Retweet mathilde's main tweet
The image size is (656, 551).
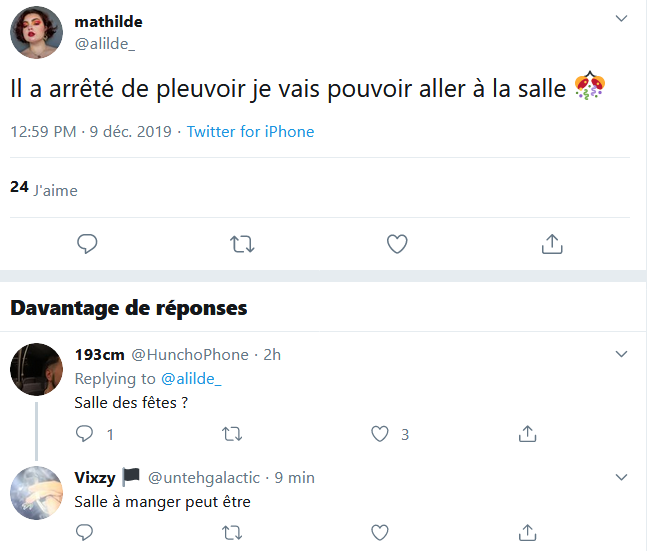pyautogui.click(x=242, y=243)
